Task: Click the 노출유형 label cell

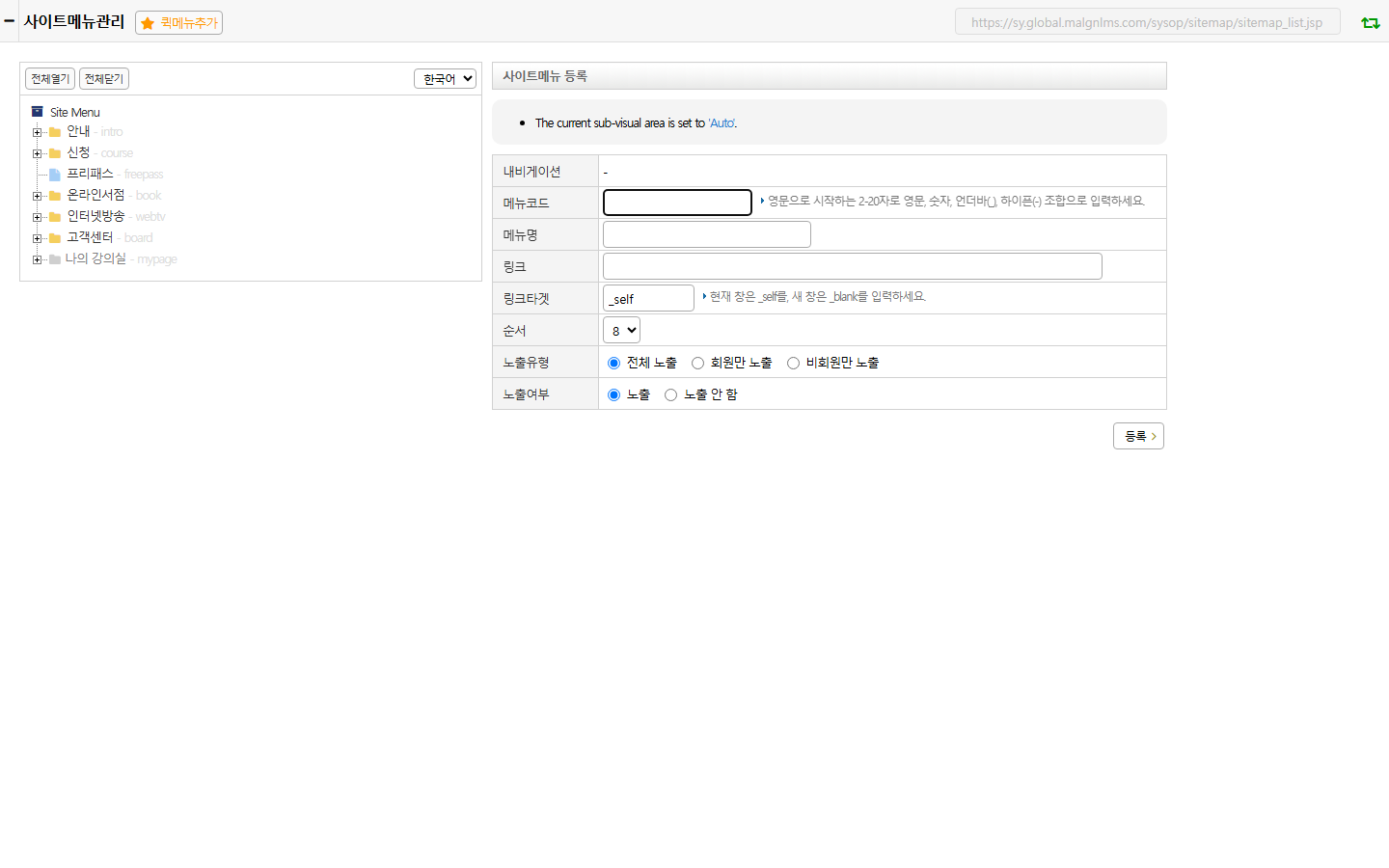Action: (x=545, y=362)
